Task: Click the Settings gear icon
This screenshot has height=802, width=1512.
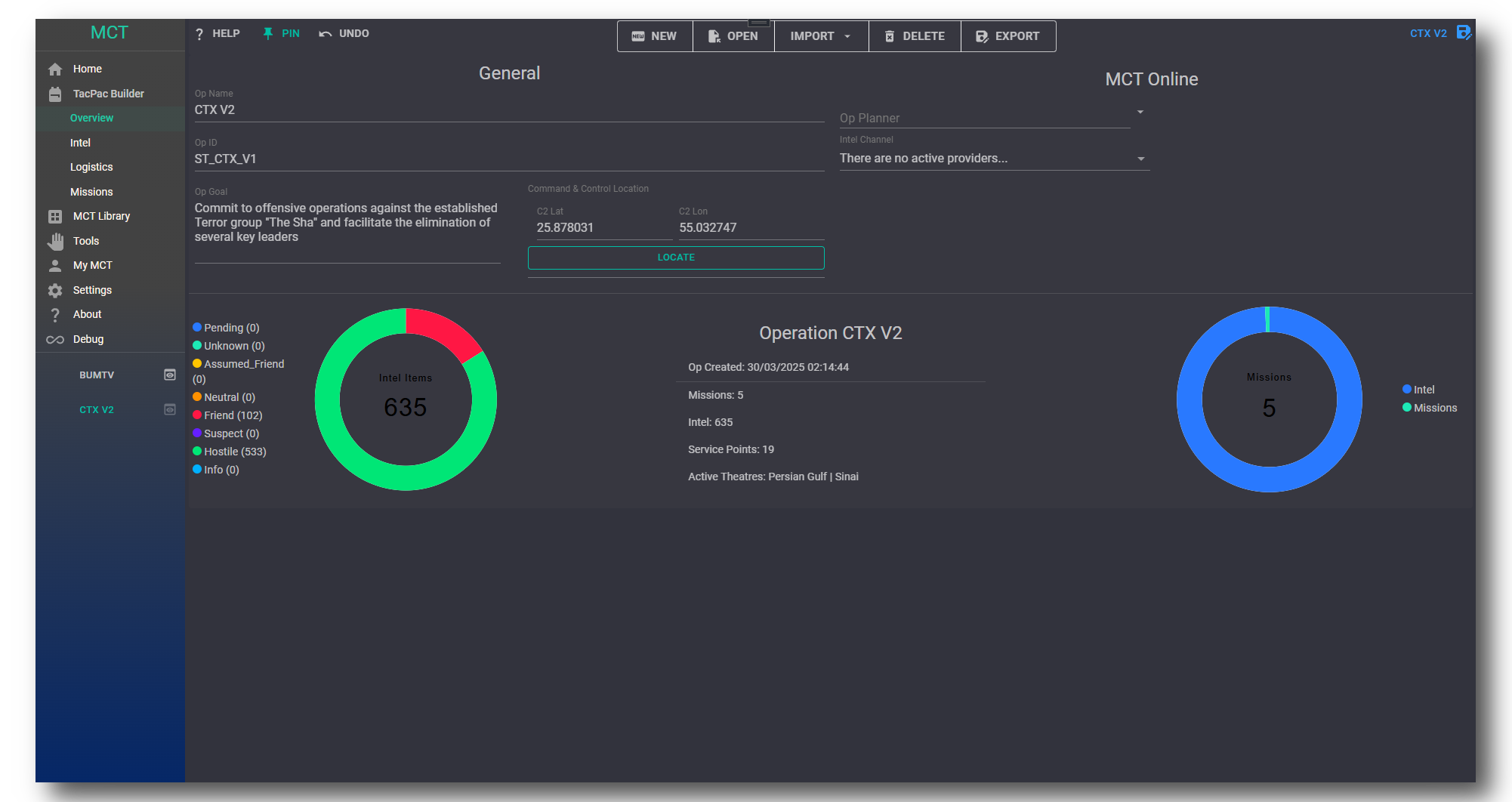Action: pos(55,291)
